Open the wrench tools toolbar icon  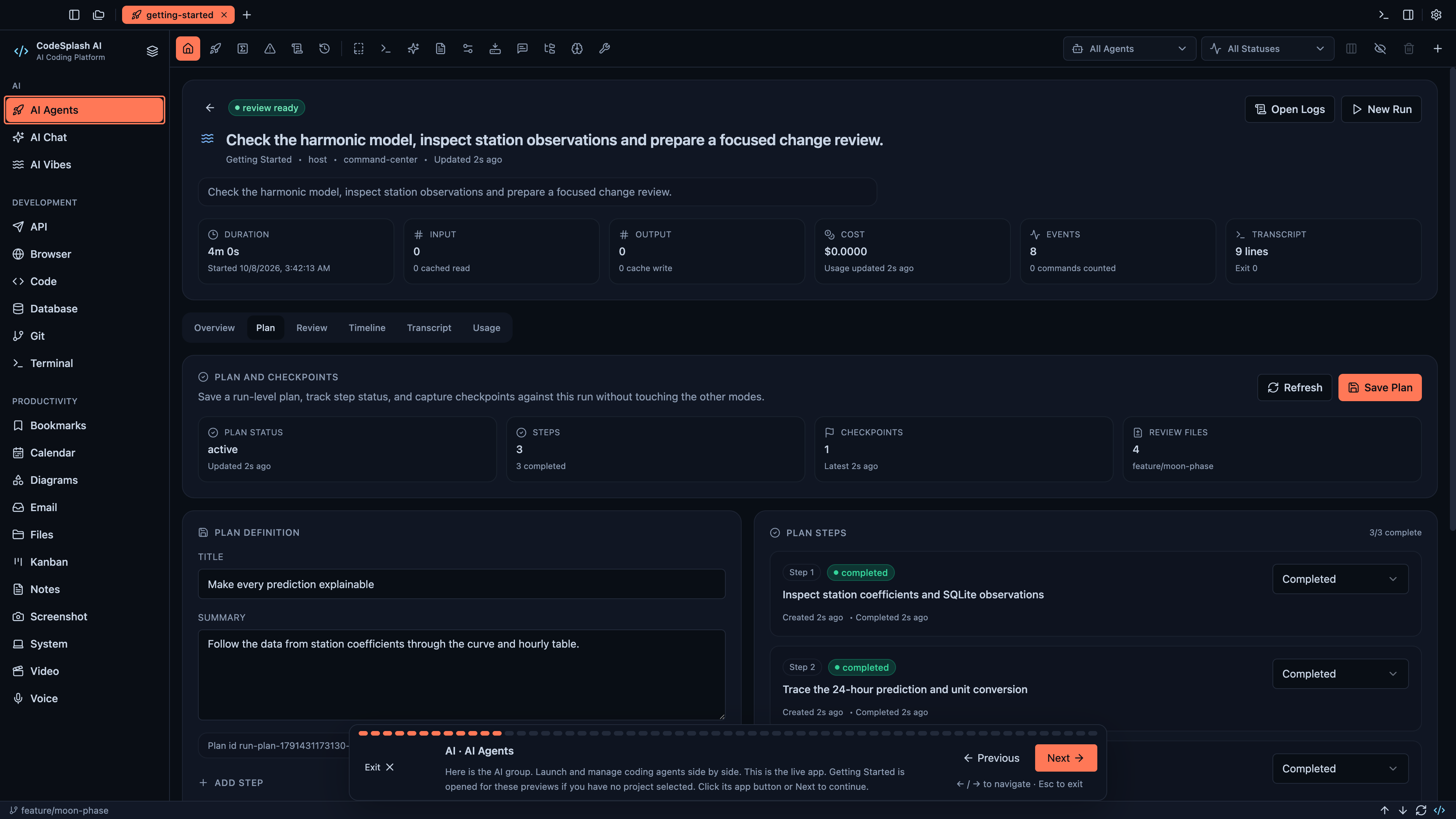[x=604, y=49]
